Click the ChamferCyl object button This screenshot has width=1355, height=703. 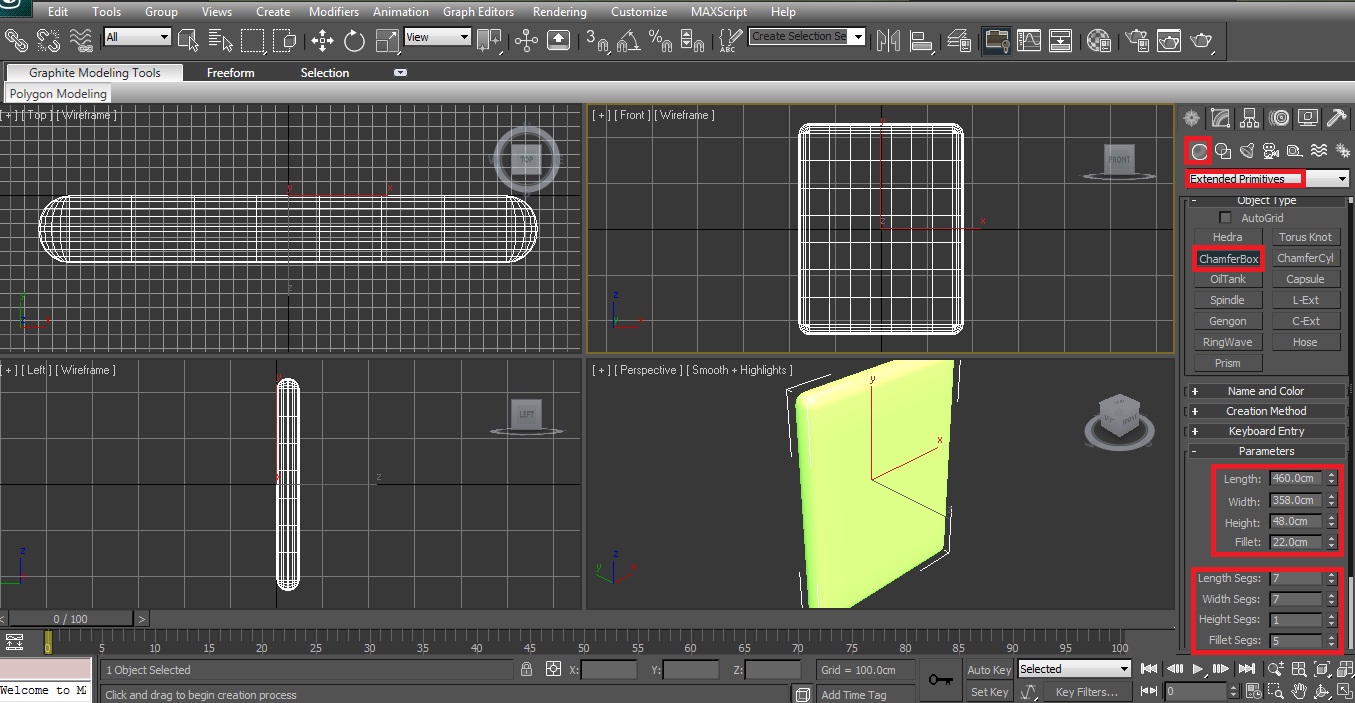(1305, 258)
